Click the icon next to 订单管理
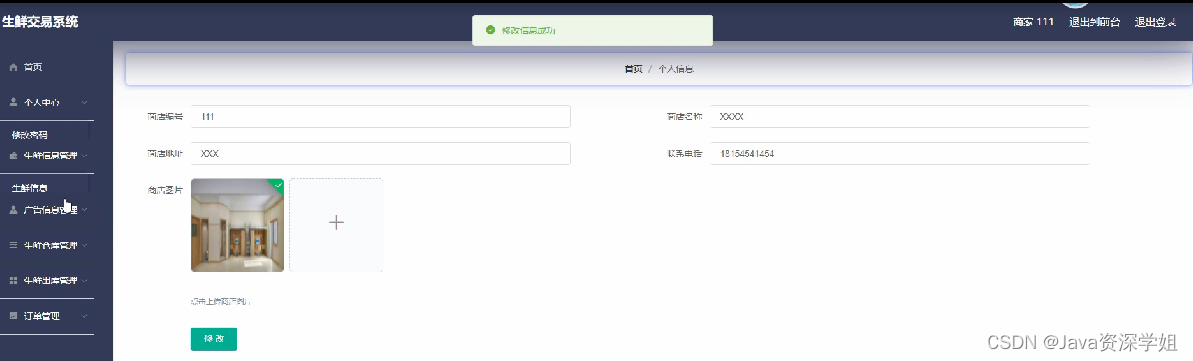 point(13,315)
